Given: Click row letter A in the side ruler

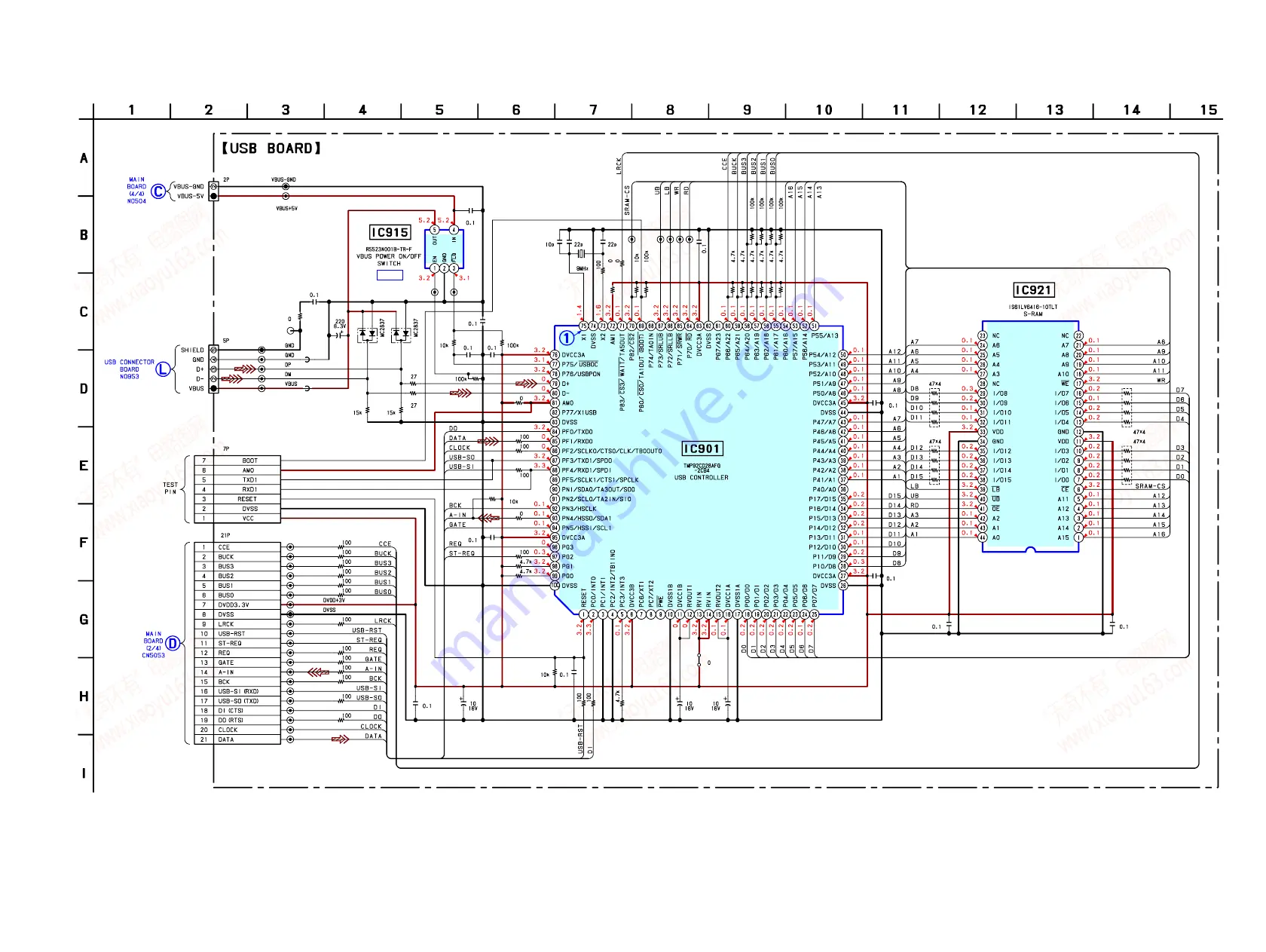Looking at the screenshot, I should [84, 158].
